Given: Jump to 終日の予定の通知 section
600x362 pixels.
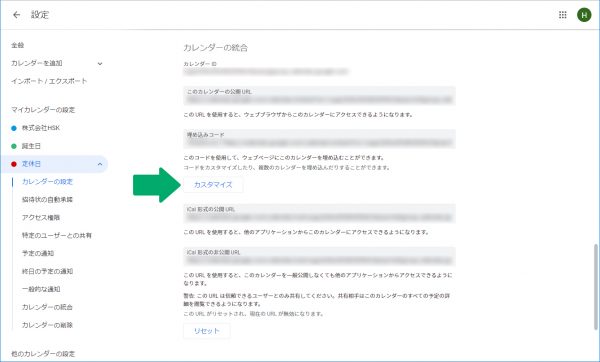Looking at the screenshot, I should (47, 271).
